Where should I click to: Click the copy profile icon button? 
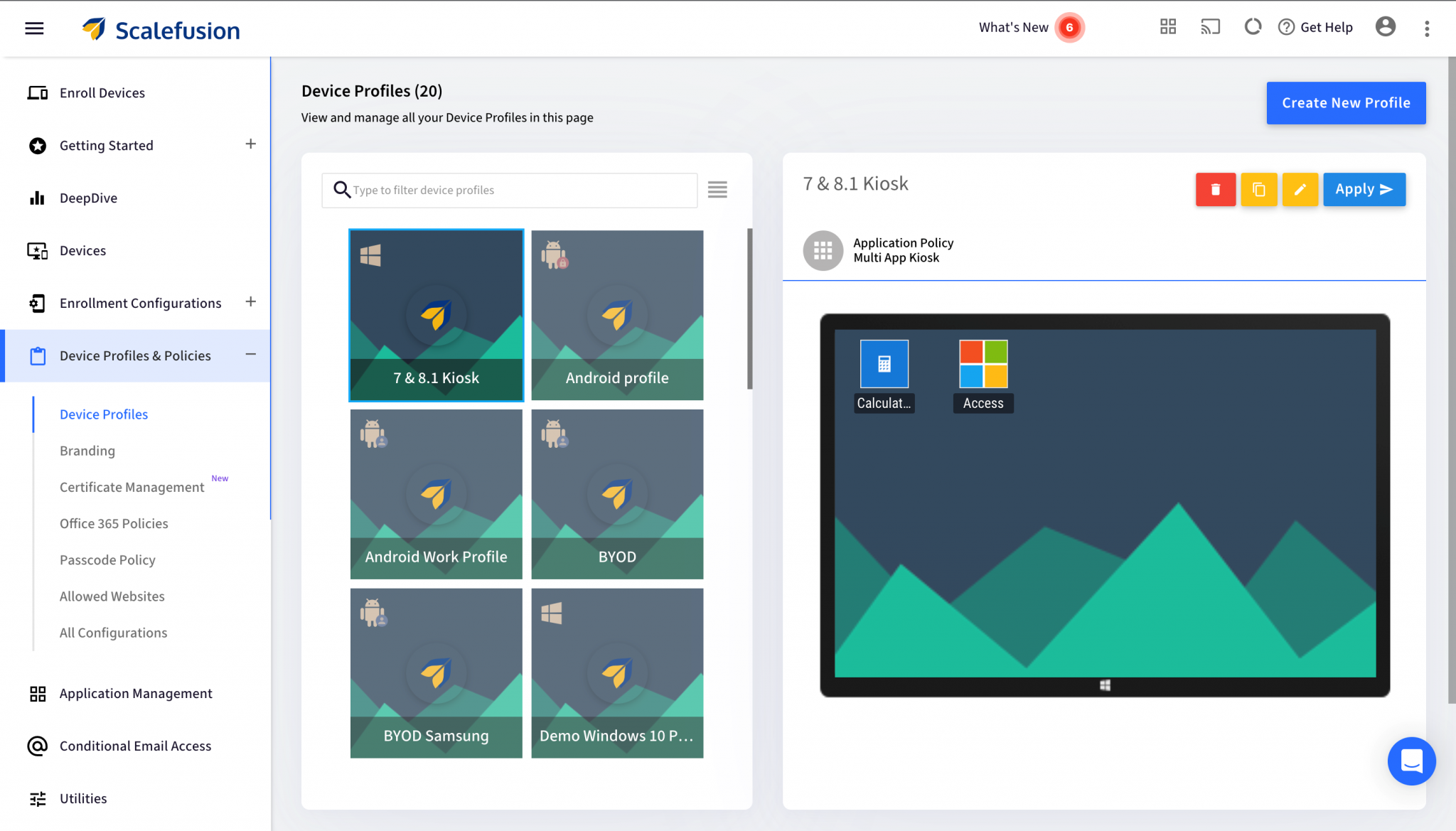point(1258,189)
